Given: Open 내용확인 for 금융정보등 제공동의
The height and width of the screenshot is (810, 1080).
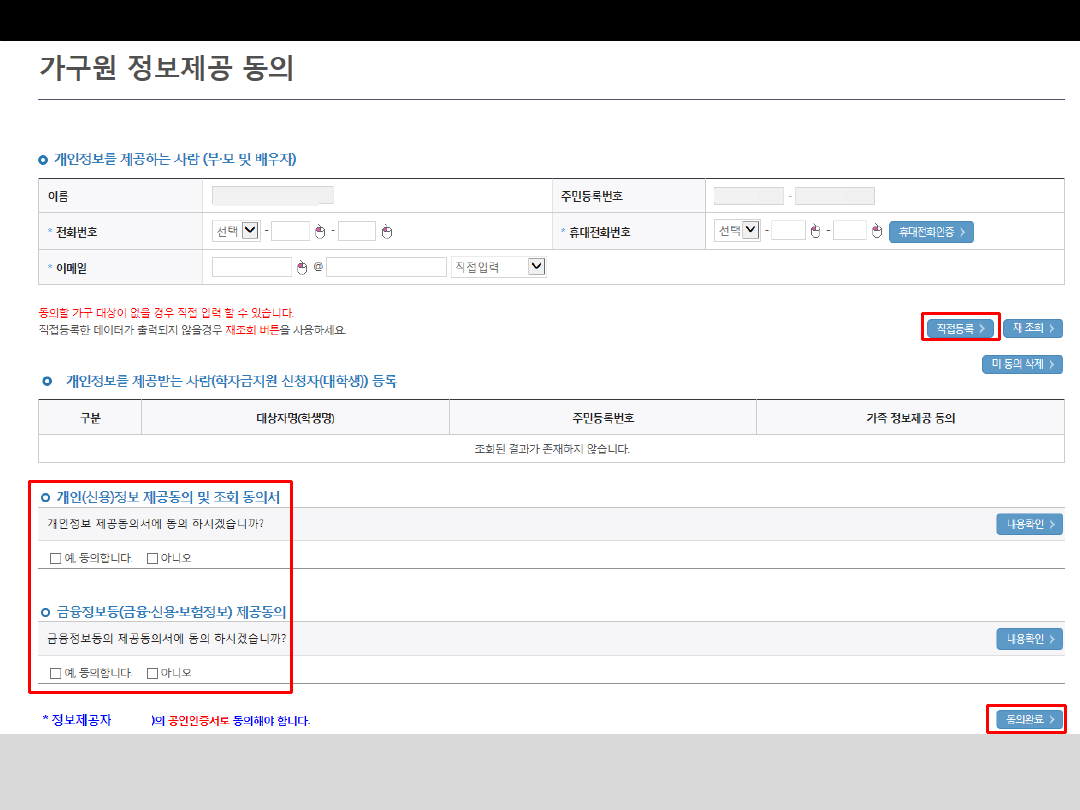Looking at the screenshot, I should pyautogui.click(x=1028, y=639).
